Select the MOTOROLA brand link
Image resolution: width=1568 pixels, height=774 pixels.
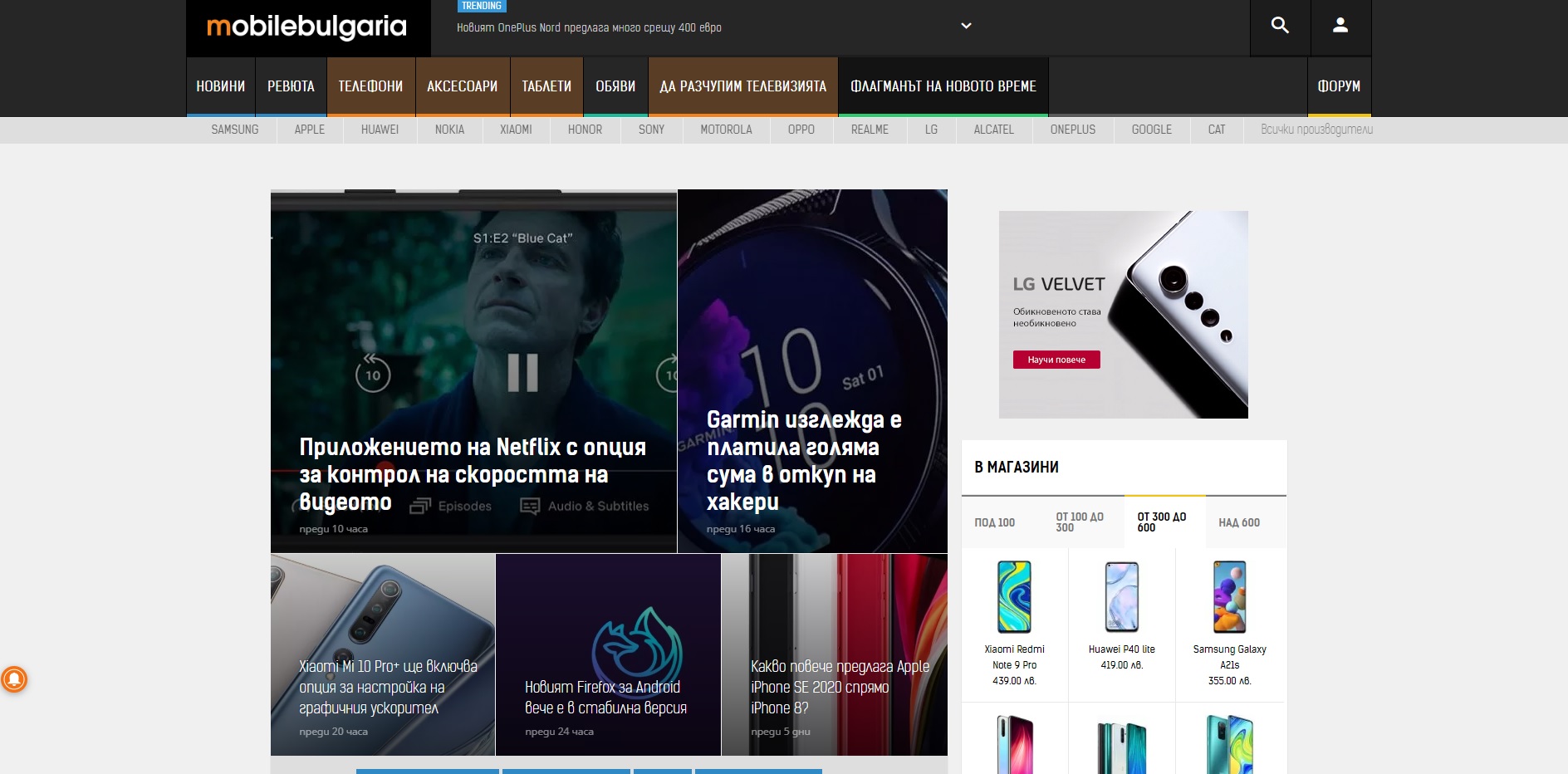point(727,130)
